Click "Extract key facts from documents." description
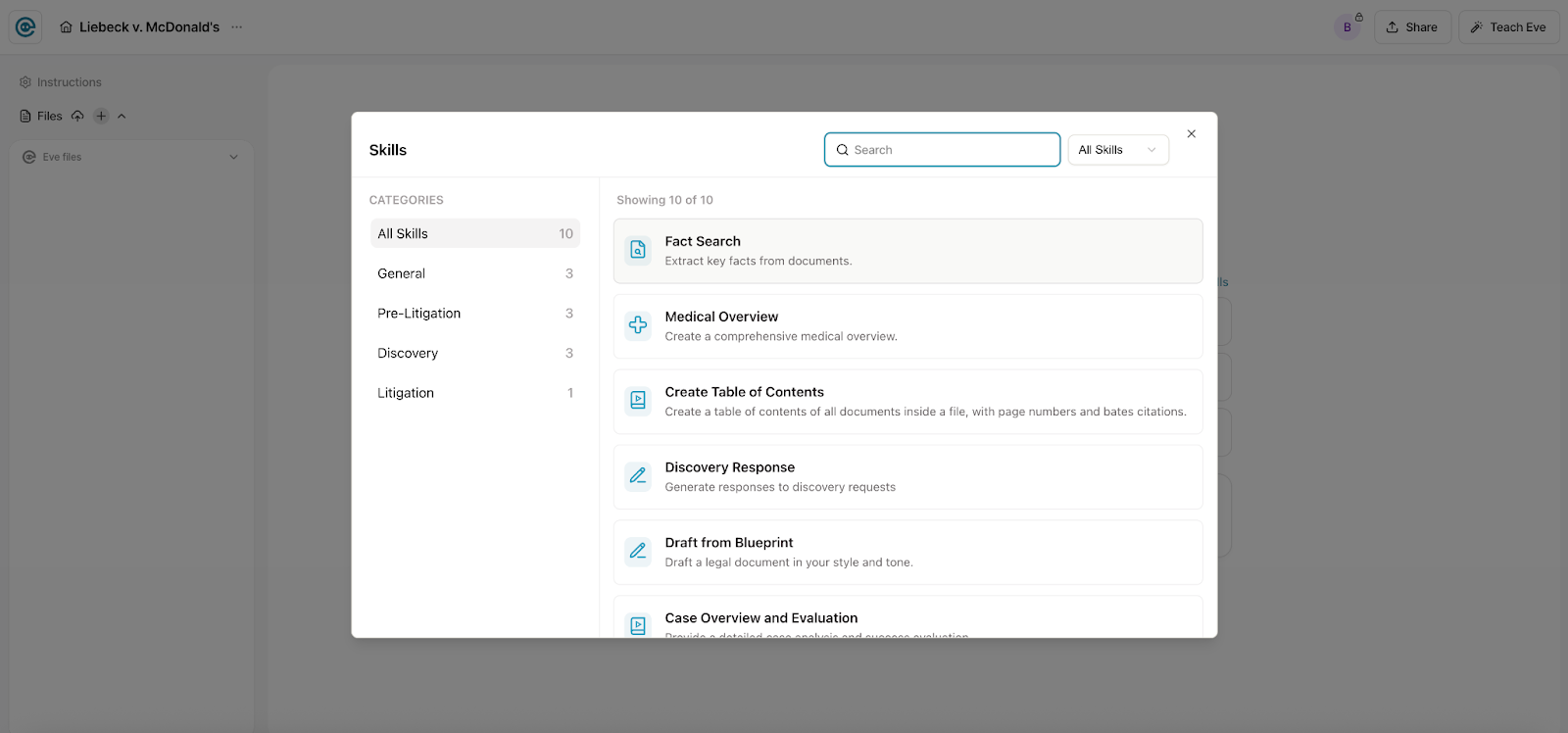The width and height of the screenshot is (1568, 733). [x=759, y=261]
